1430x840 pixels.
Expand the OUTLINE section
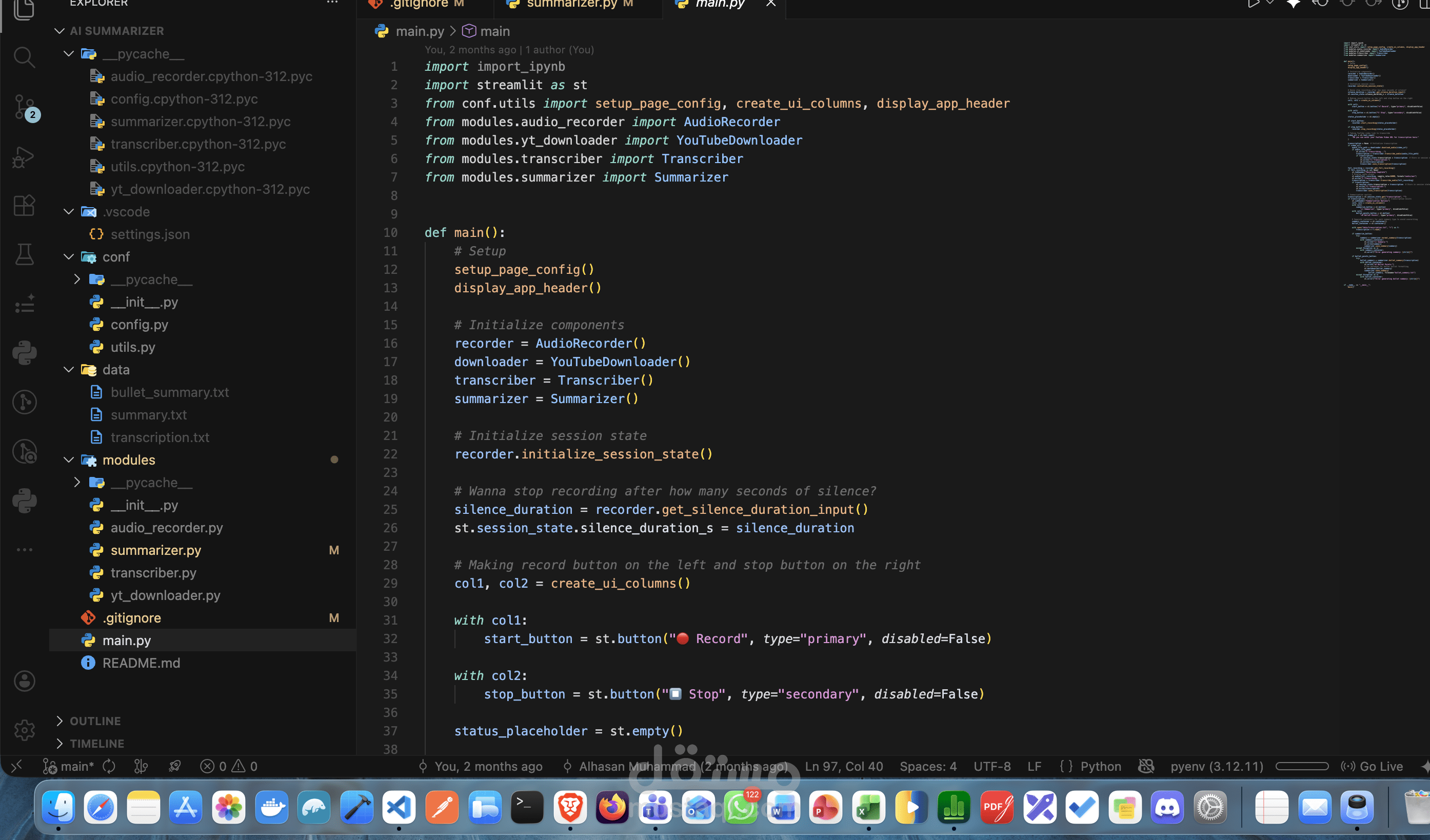pyautogui.click(x=95, y=721)
